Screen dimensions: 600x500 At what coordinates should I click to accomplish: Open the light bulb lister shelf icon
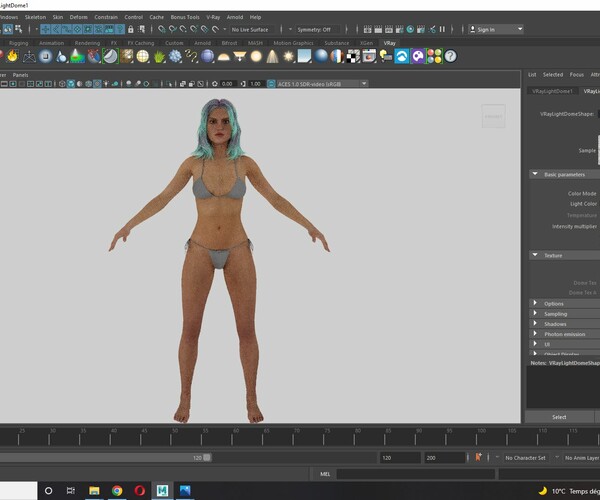tap(385, 56)
